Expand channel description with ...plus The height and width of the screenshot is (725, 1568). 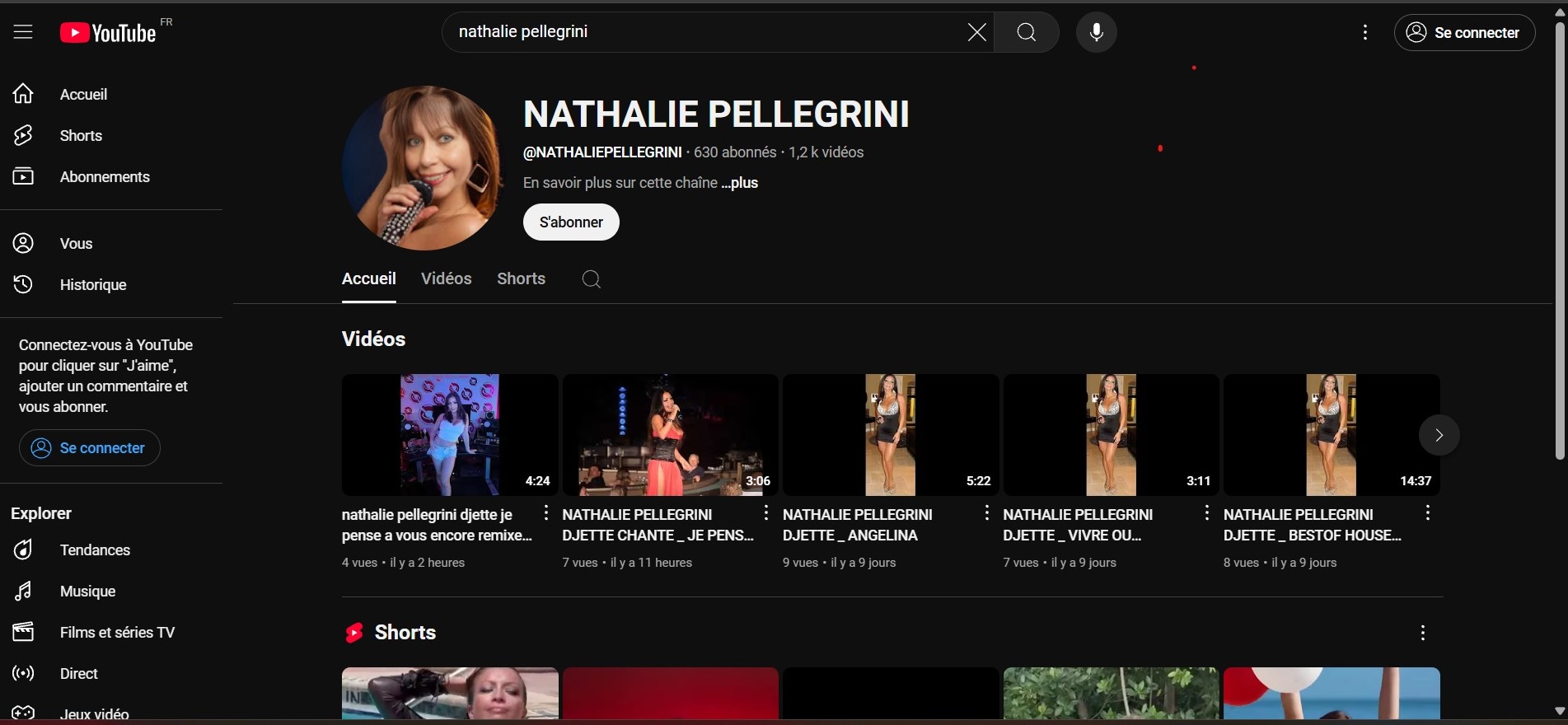[x=740, y=183]
